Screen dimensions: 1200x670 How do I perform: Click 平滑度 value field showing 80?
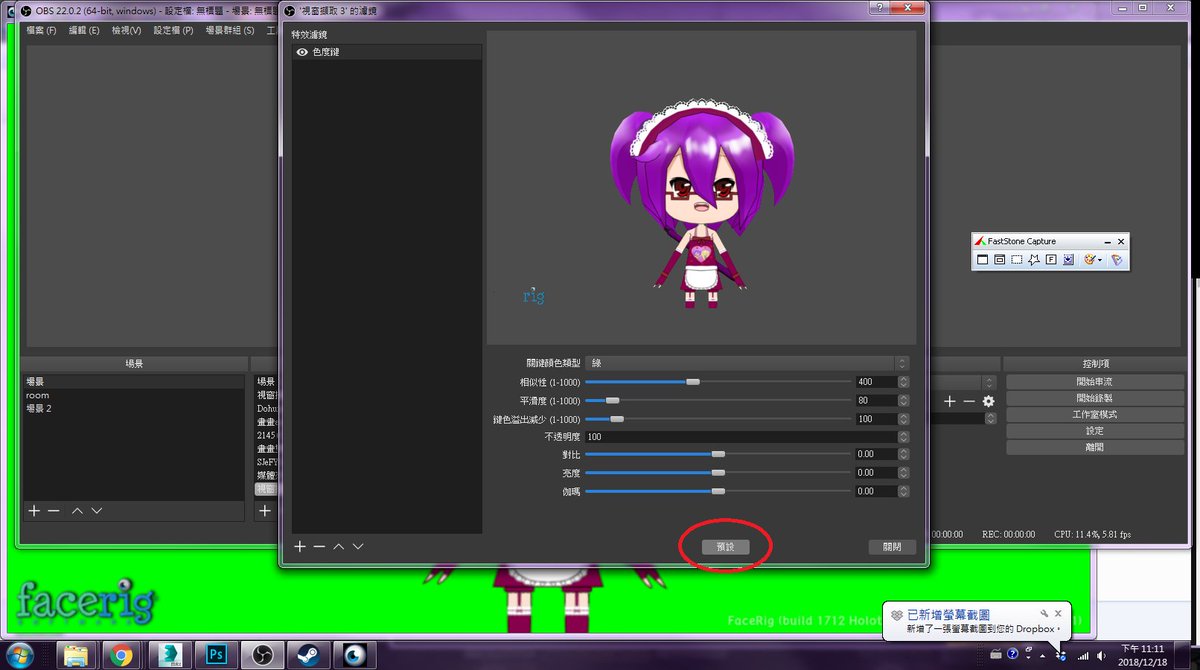[876, 400]
